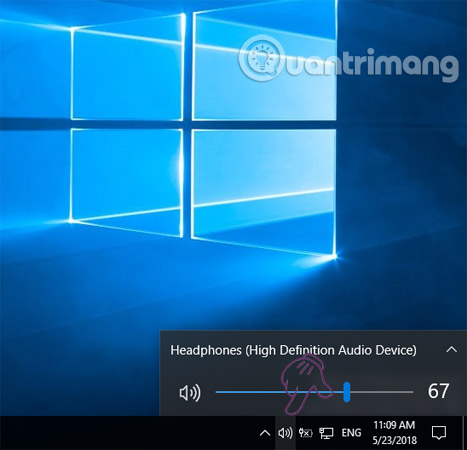Show hidden system tray icons
Viewport: 467px width, 450px height.
click(265, 433)
